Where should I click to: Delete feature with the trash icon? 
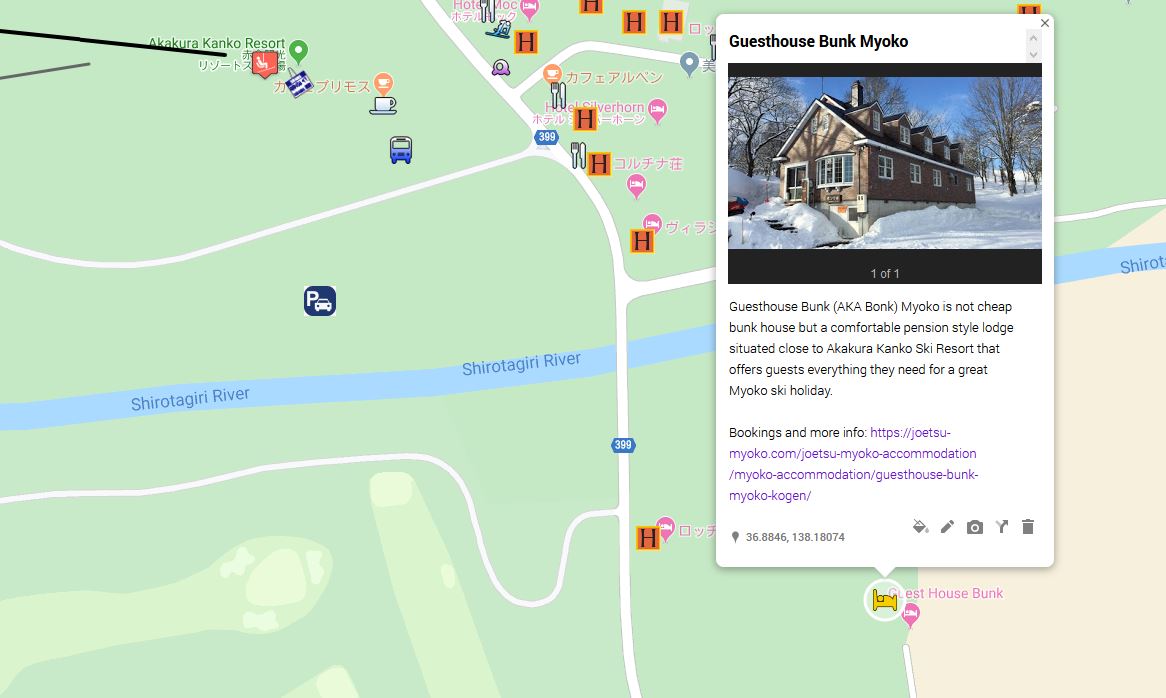pyautogui.click(x=1028, y=526)
